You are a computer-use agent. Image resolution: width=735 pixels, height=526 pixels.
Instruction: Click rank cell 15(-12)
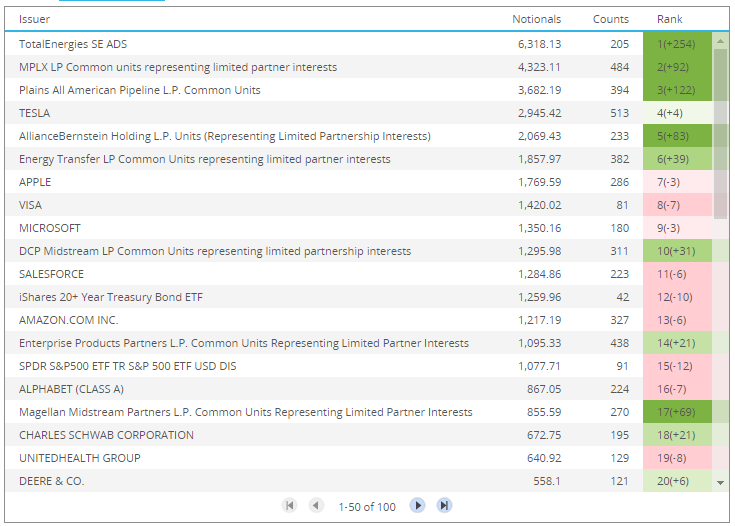click(677, 366)
